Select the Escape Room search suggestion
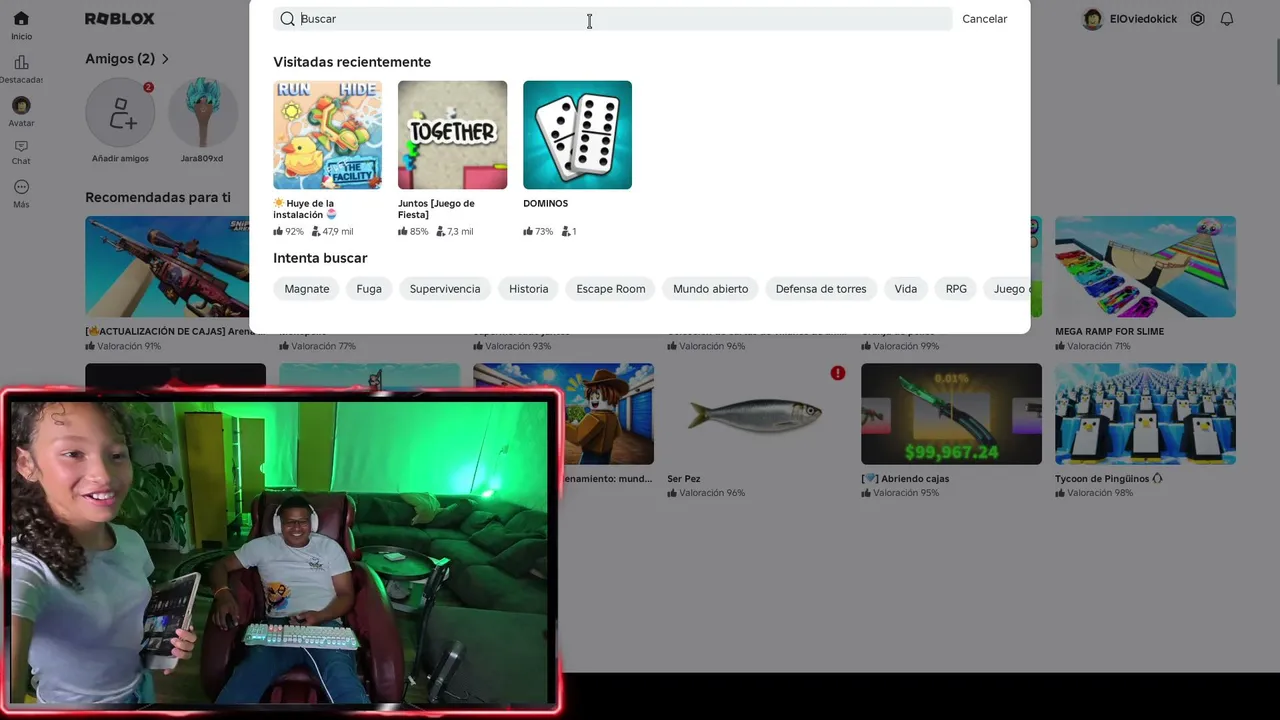The height and width of the screenshot is (720, 1280). coord(611,289)
